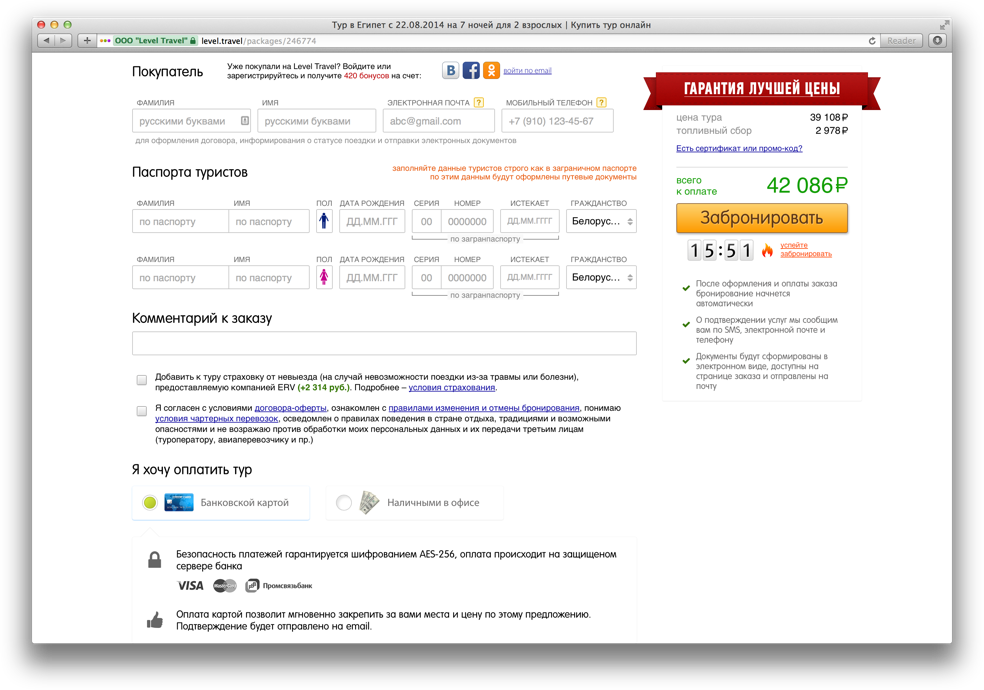Viewport: 984px width, 690px height.
Task: Focus the buyer Имя field
Action: pos(316,121)
